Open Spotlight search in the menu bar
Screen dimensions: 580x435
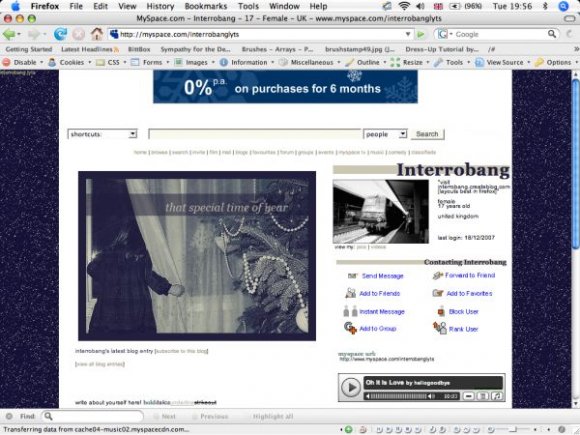[563, 6]
